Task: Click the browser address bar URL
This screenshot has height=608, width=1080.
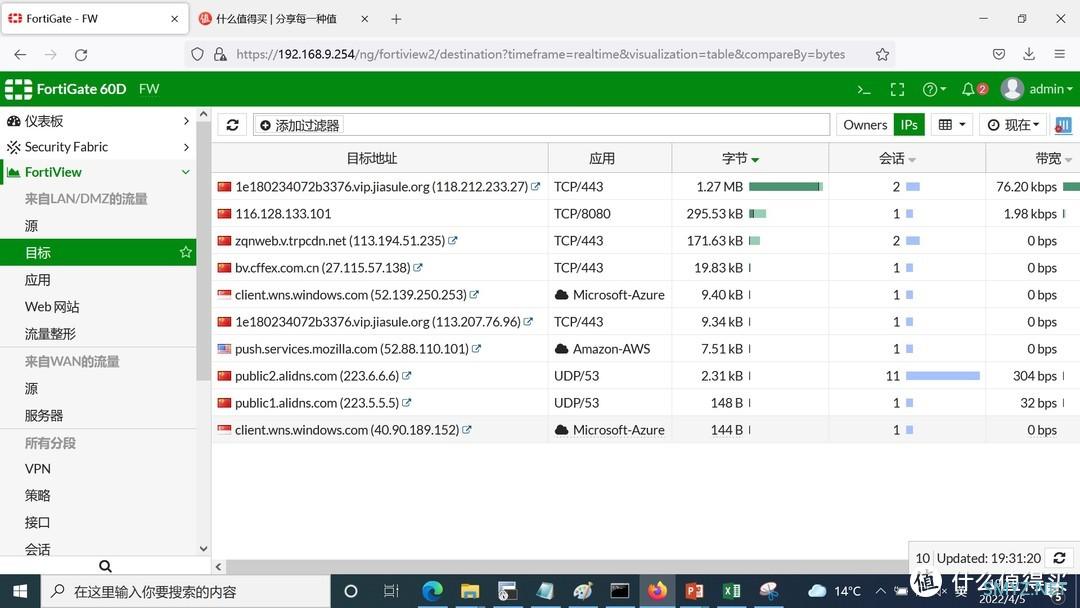Action: (x=541, y=54)
